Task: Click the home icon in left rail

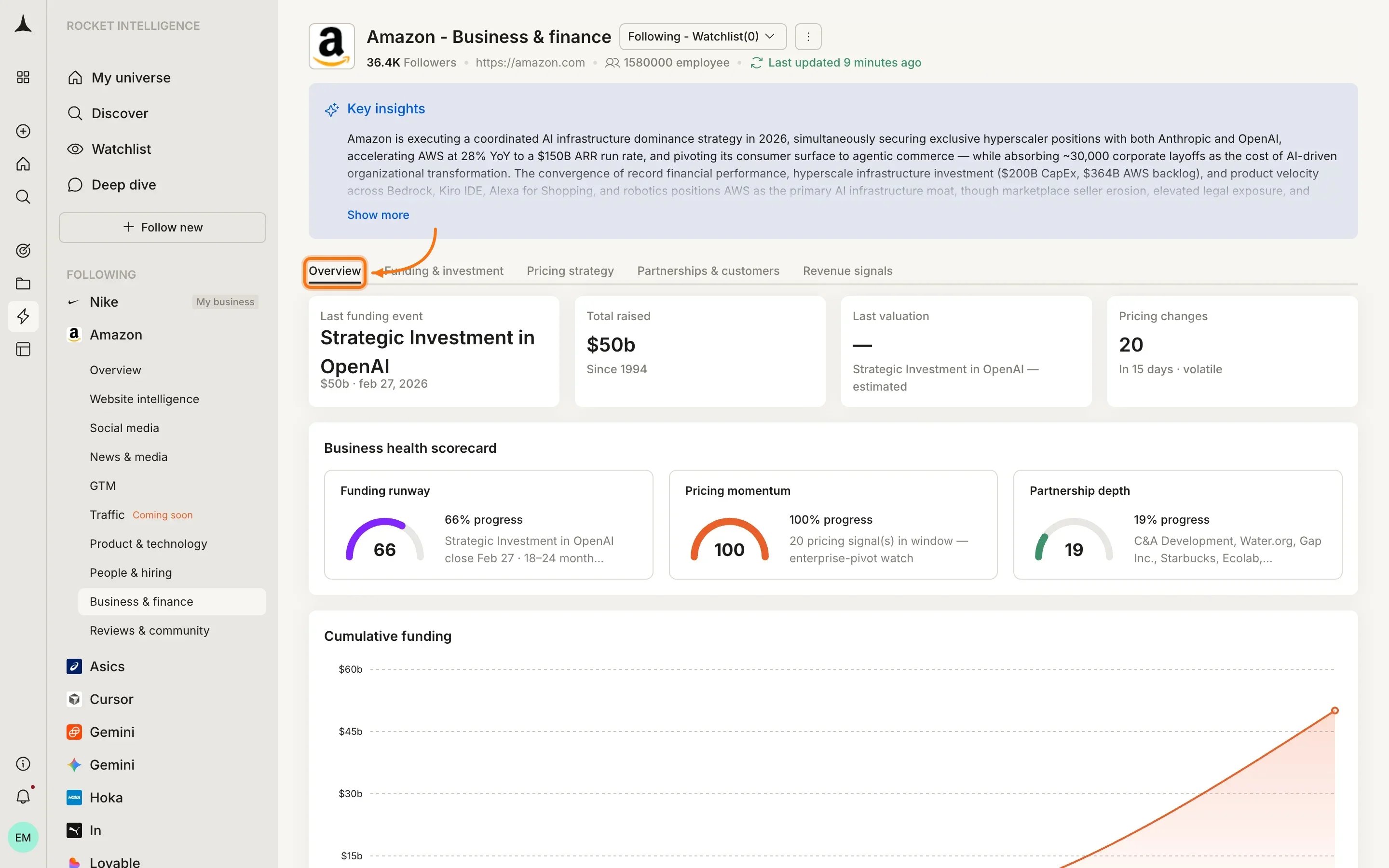Action: click(23, 164)
